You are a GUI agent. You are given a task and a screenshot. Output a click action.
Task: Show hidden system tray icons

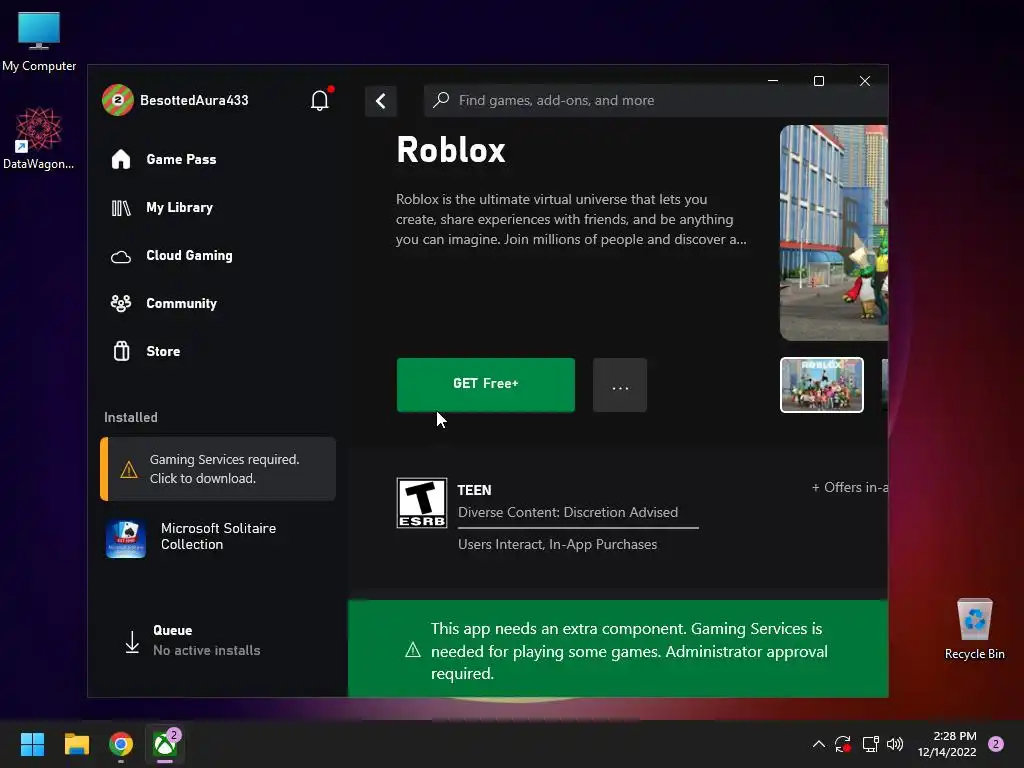(818, 744)
